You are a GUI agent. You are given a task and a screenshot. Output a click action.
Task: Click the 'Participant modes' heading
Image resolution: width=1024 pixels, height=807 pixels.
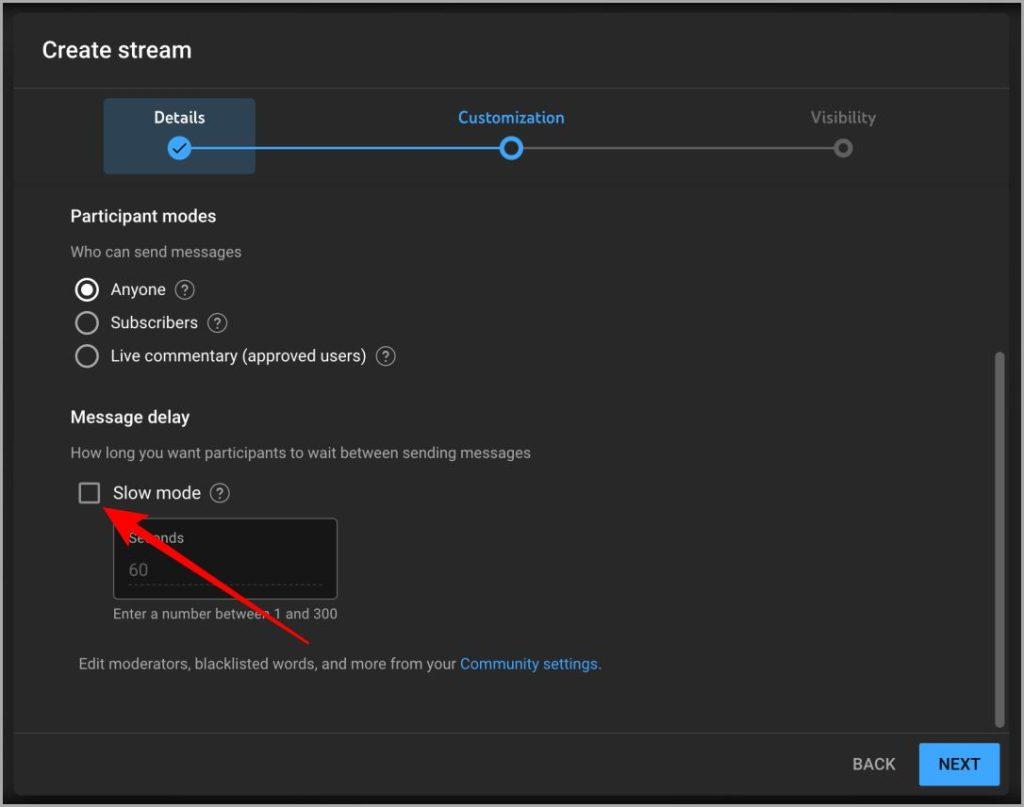point(143,217)
